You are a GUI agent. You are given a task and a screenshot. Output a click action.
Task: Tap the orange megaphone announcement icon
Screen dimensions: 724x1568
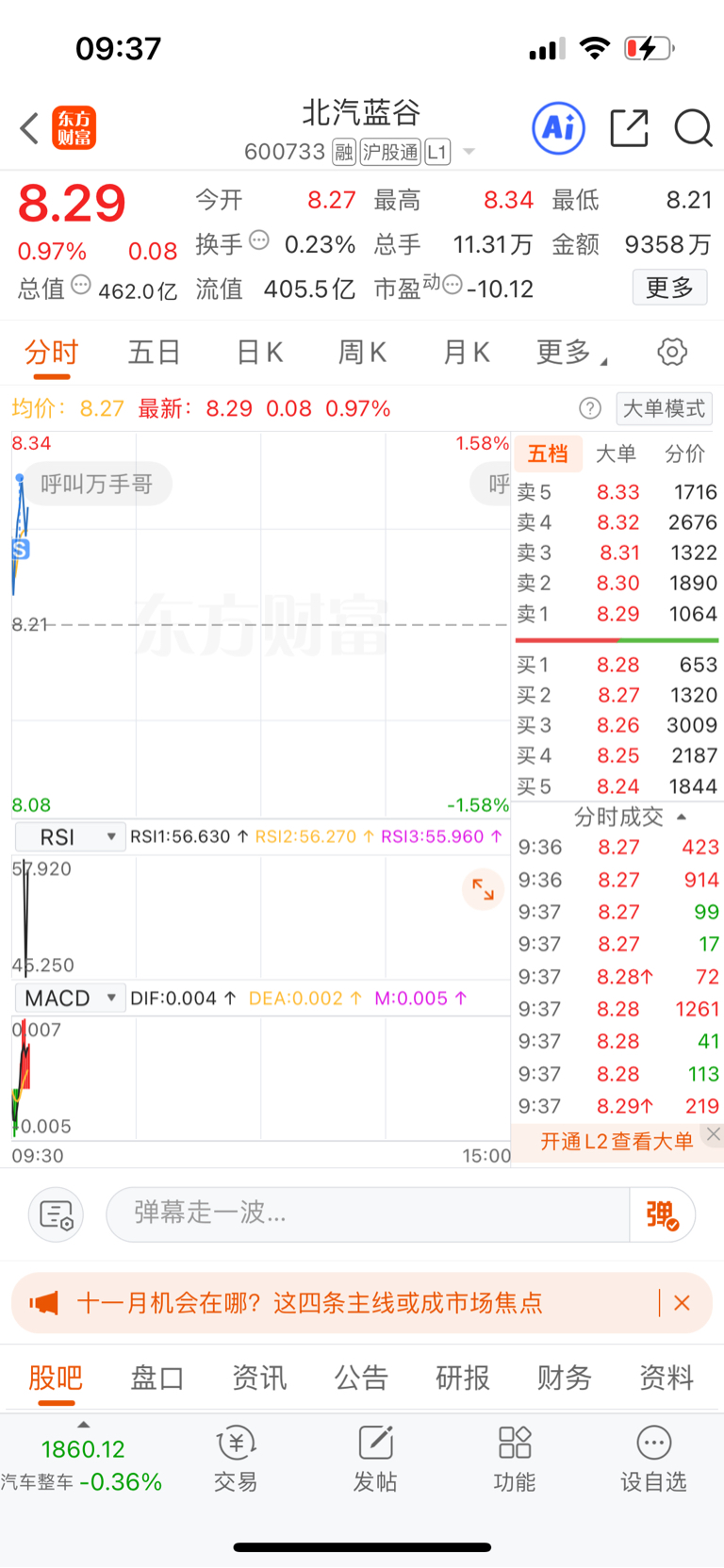(x=44, y=1303)
